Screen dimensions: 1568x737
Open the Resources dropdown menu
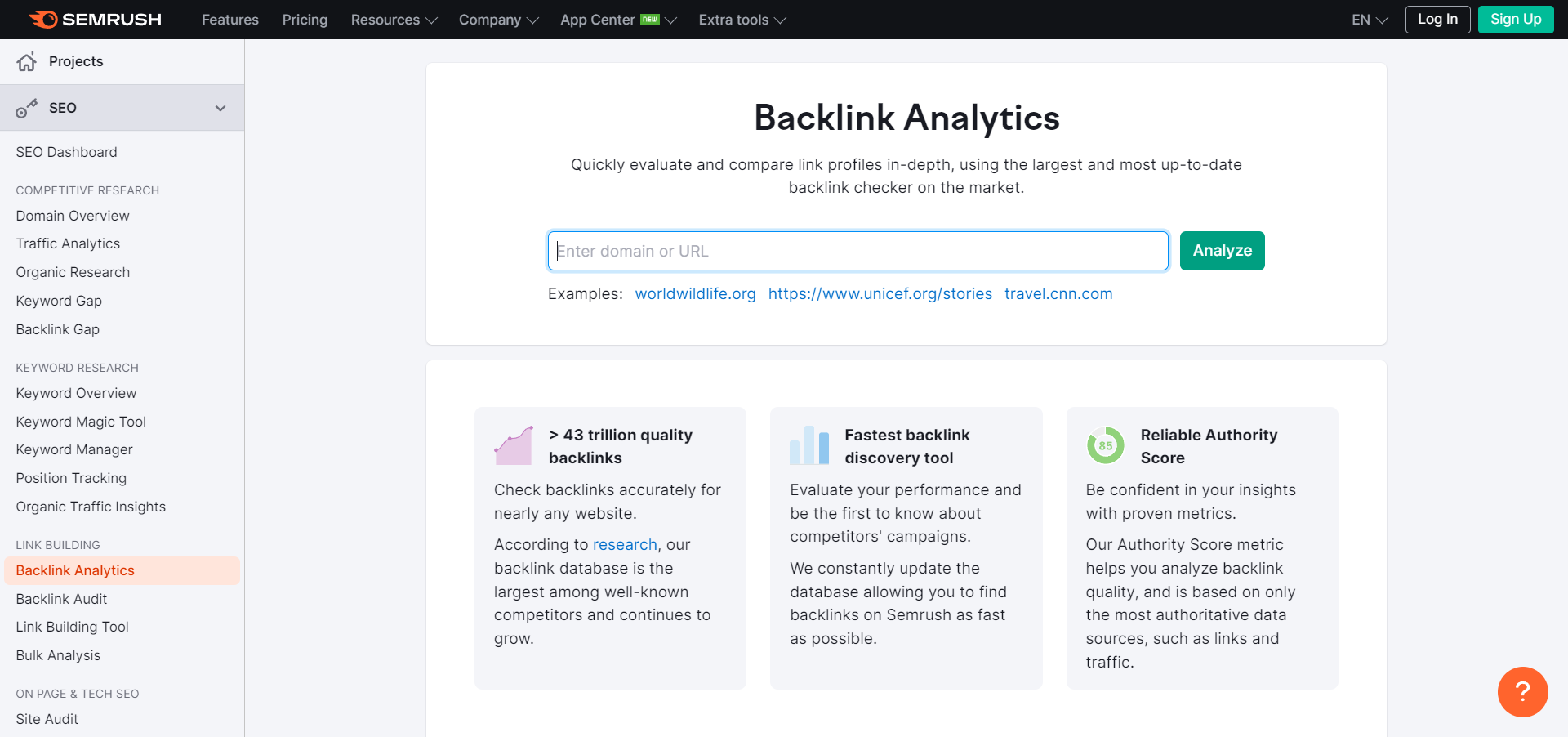(394, 20)
